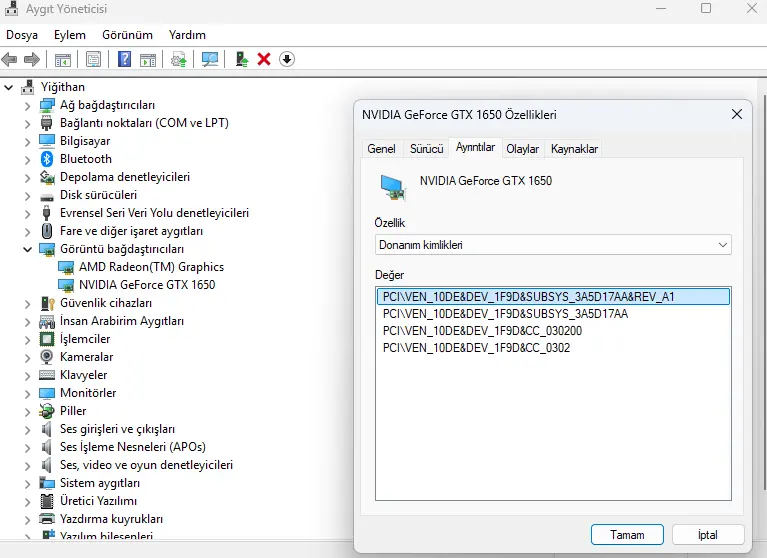Select Ses, video ve oyun denetleyicileri item
The image size is (767, 558).
tap(146, 465)
